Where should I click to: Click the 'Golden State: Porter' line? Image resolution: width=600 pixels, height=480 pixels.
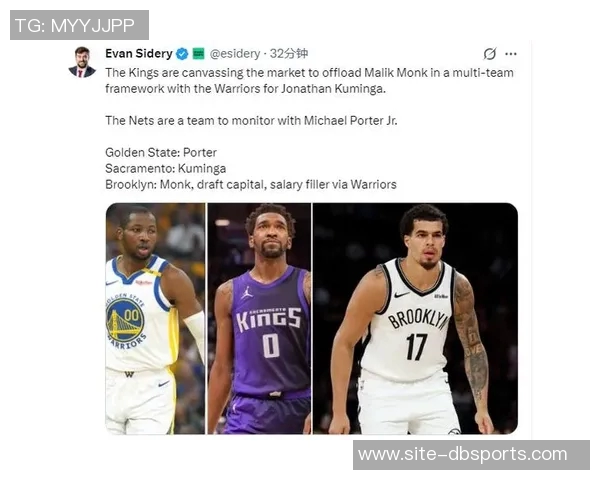[x=161, y=152]
